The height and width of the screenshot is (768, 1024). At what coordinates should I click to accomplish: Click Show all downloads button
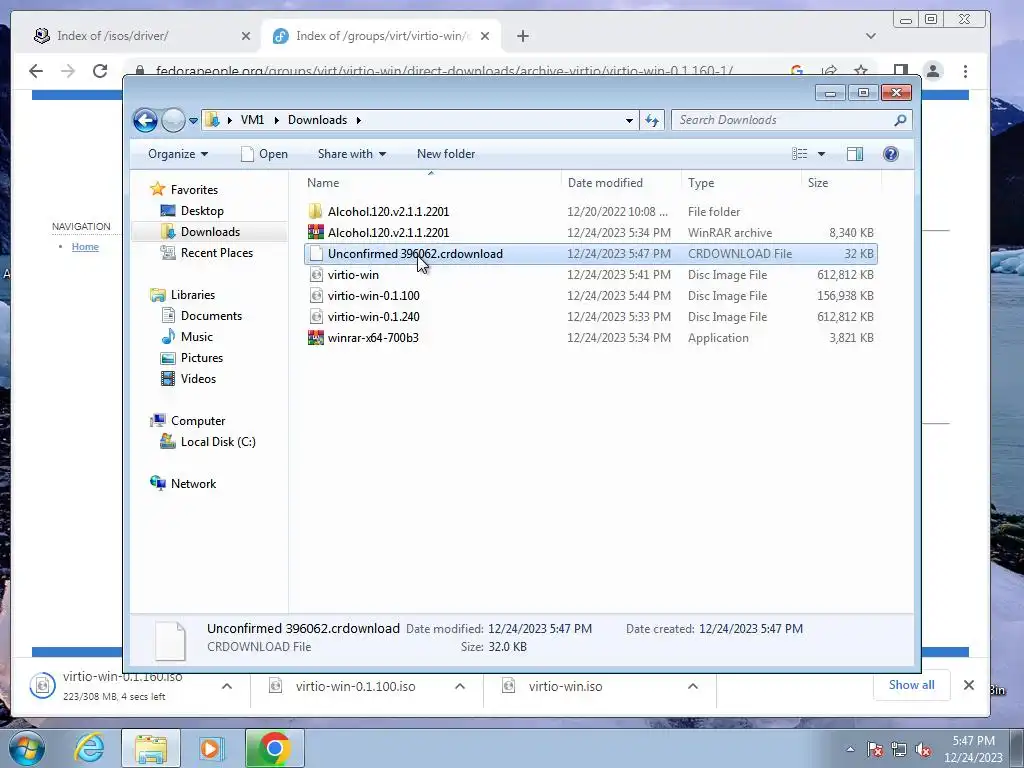911,685
